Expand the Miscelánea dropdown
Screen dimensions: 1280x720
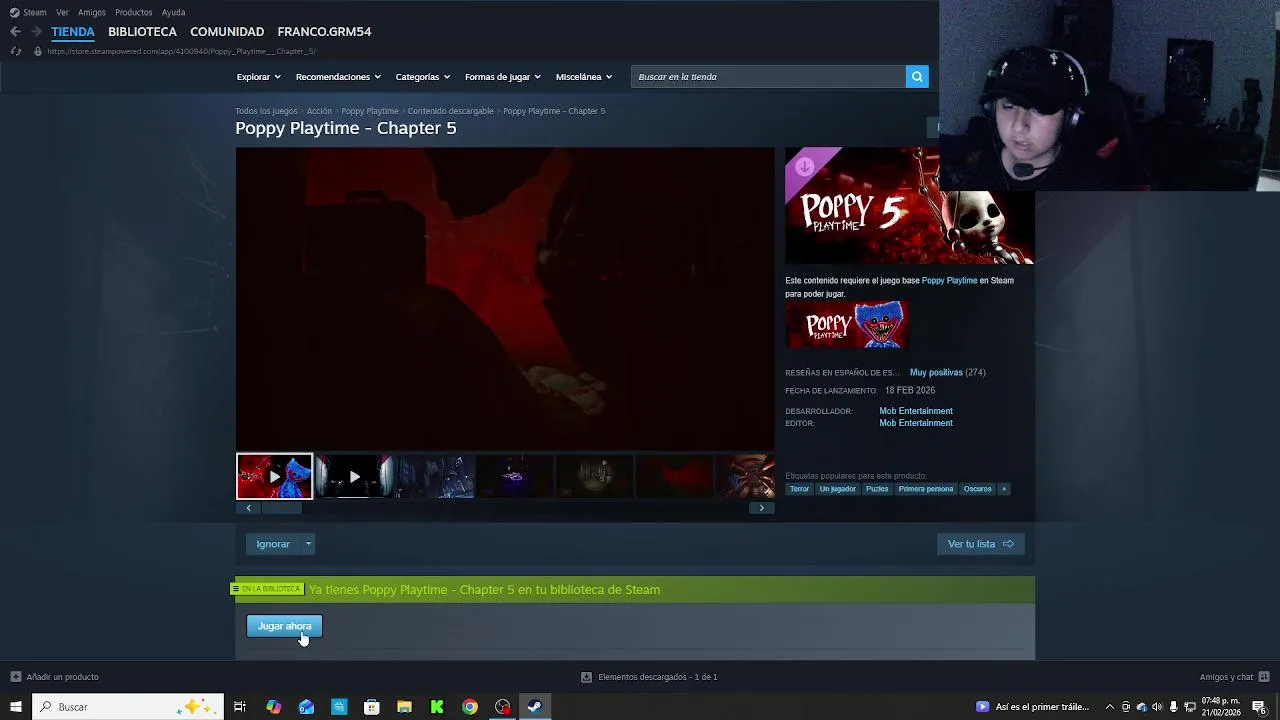[584, 77]
